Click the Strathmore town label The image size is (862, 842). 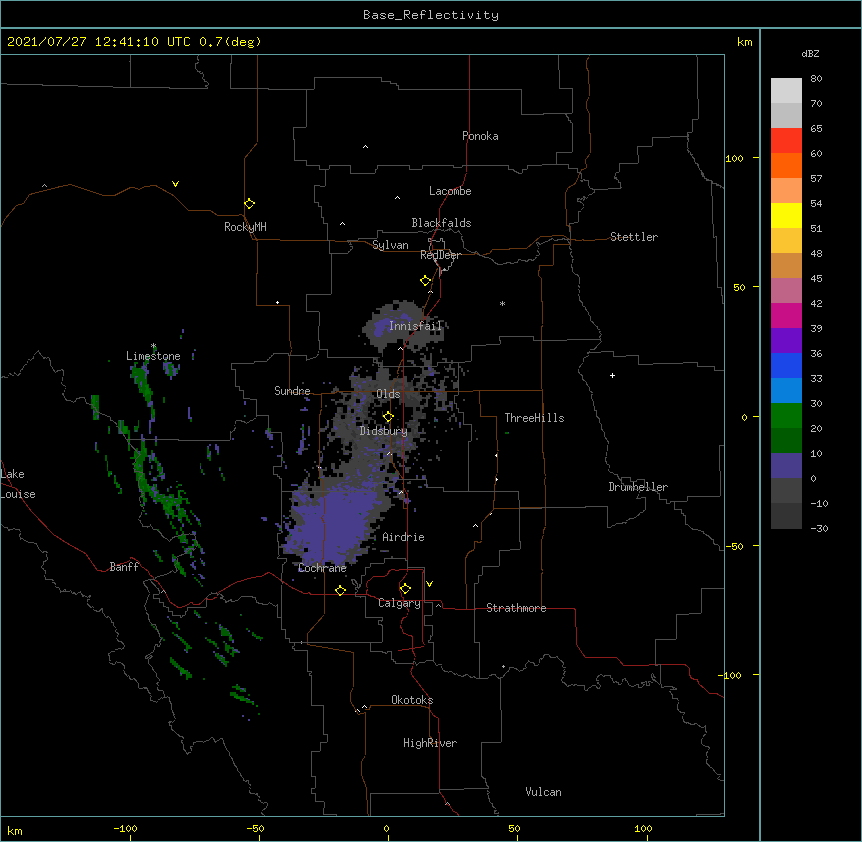pyautogui.click(x=516, y=608)
